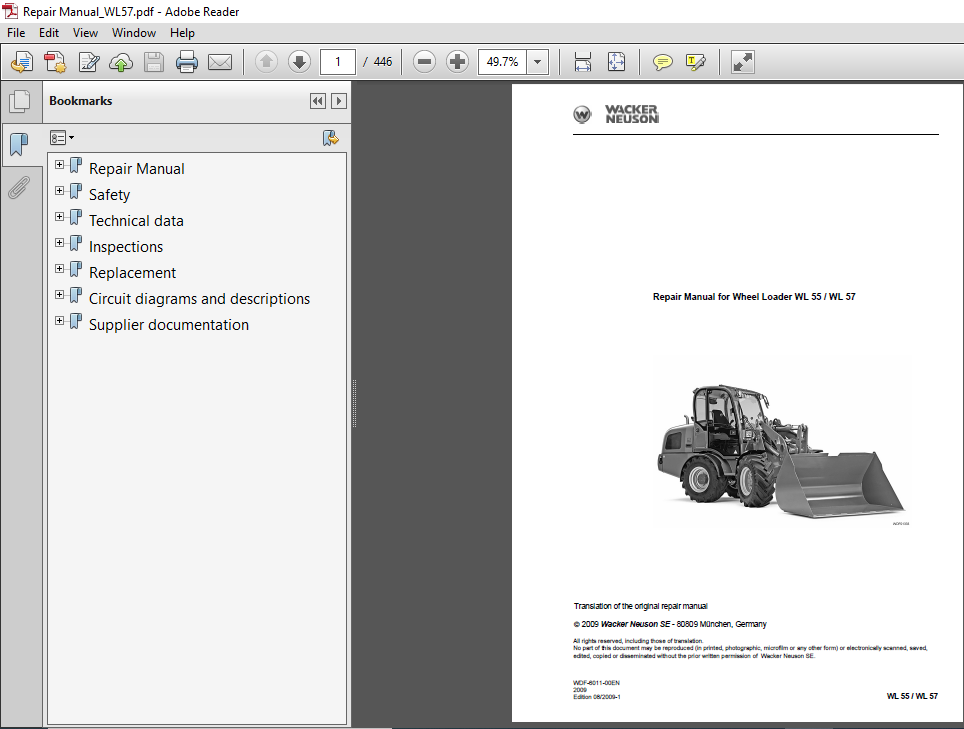Click the document title text on page
This screenshot has width=964, height=729.
[x=754, y=297]
